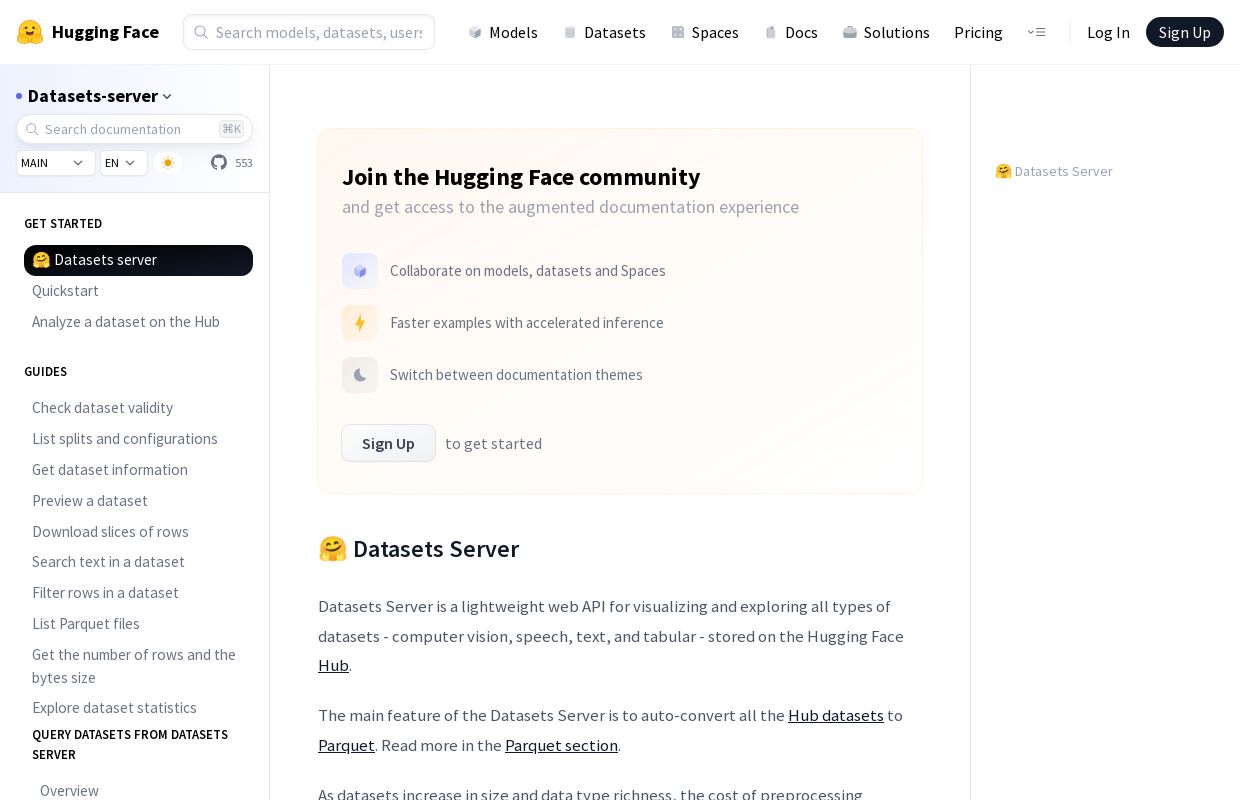1240x800 pixels.
Task: Click the GitHub star count 553
Action: pos(244,163)
